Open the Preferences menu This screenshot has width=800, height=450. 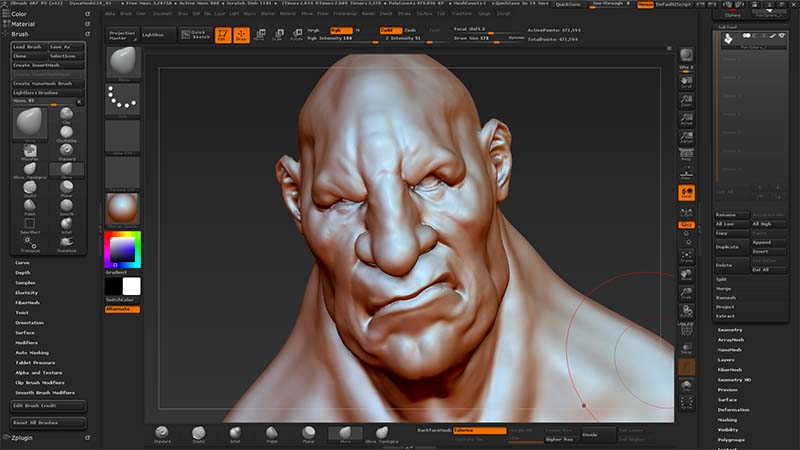pos(345,14)
